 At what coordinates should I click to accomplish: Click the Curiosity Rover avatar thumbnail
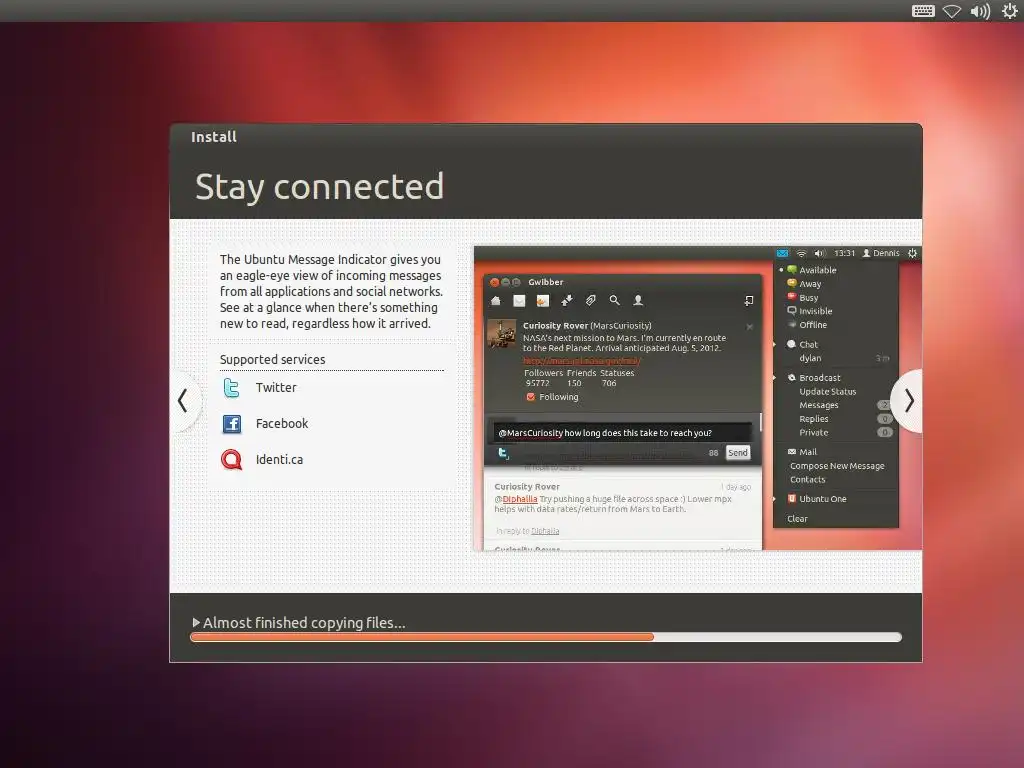(502, 334)
